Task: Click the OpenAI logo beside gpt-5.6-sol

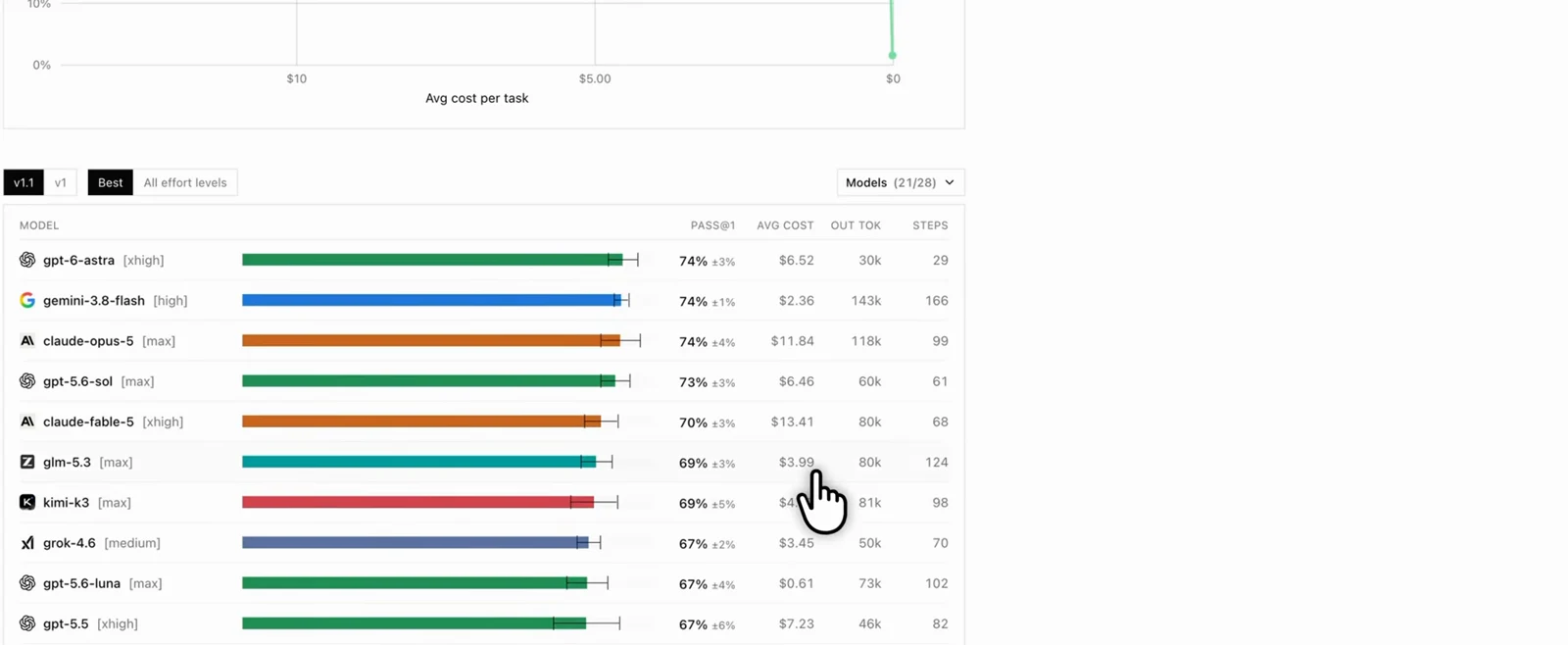Action: (x=27, y=381)
